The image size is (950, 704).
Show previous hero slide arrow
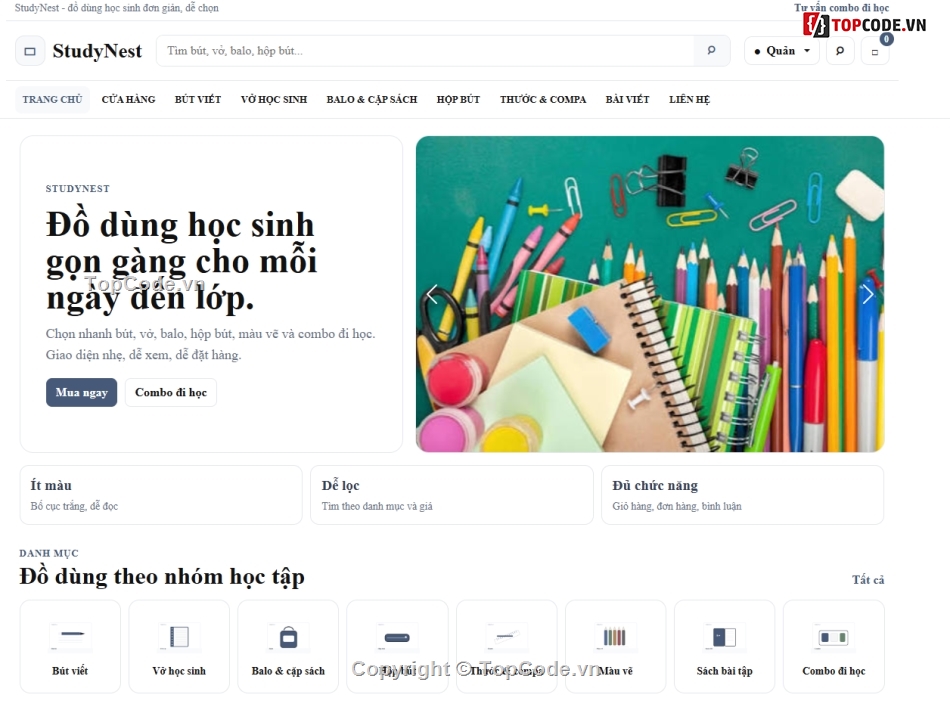[x=431, y=295]
